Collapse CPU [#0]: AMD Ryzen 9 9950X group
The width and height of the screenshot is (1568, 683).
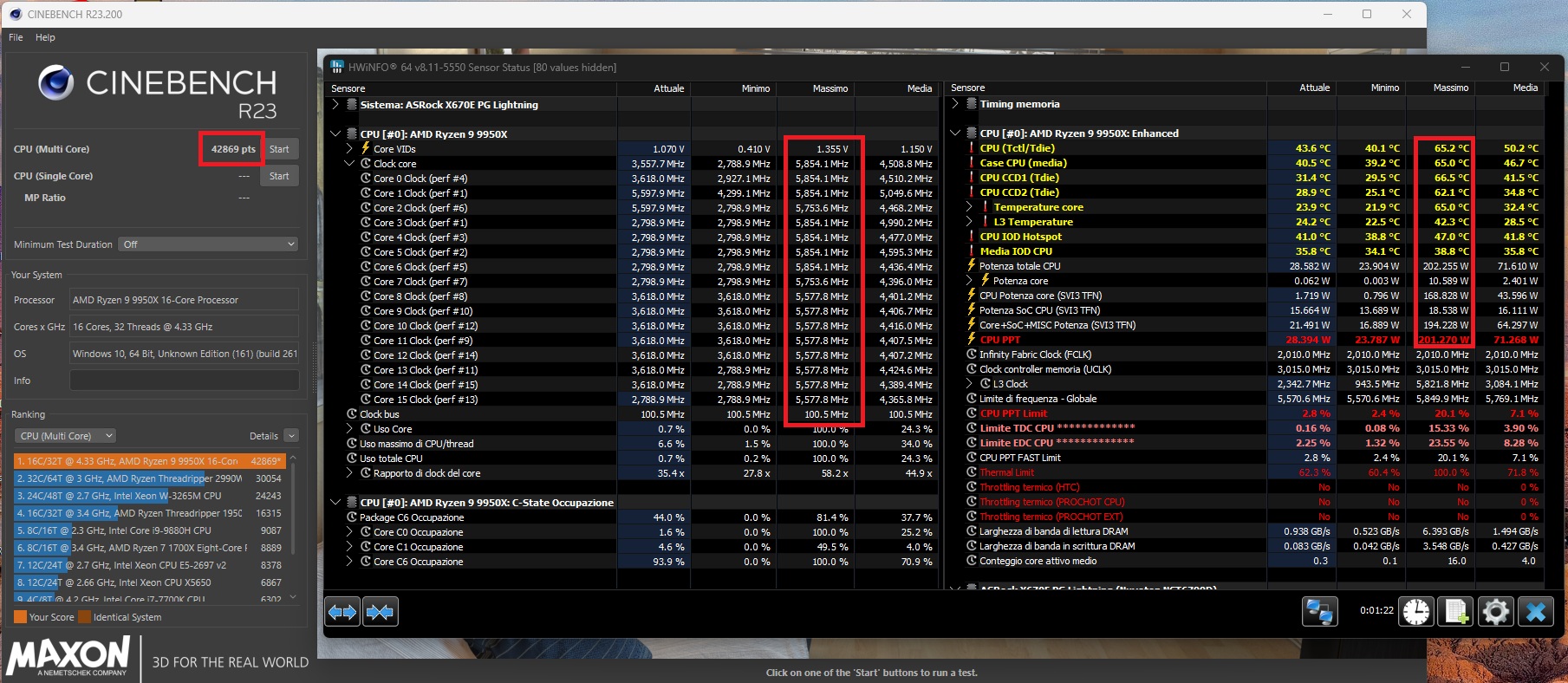click(x=335, y=133)
